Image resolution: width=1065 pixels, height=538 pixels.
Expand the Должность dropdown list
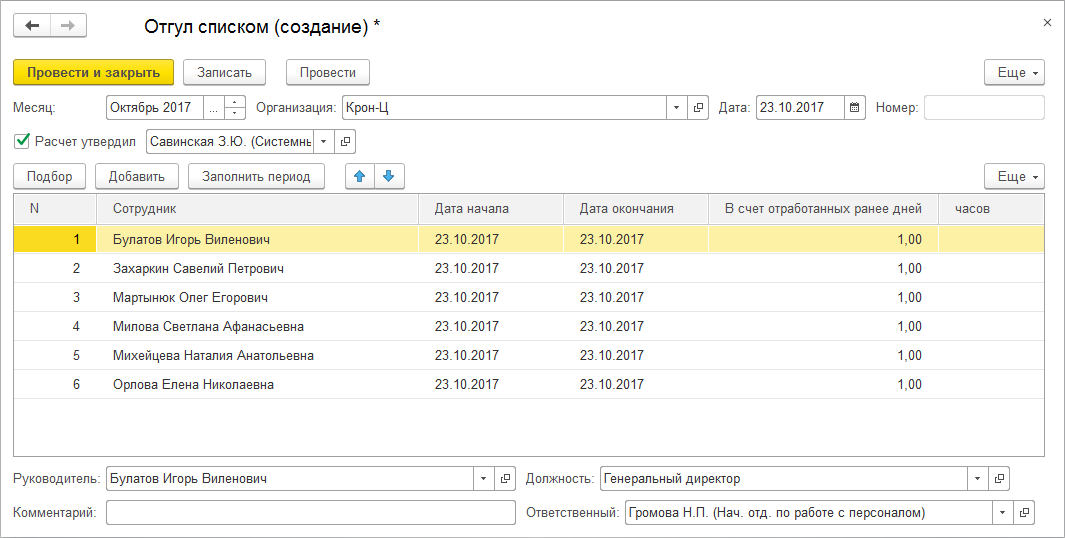(x=977, y=479)
